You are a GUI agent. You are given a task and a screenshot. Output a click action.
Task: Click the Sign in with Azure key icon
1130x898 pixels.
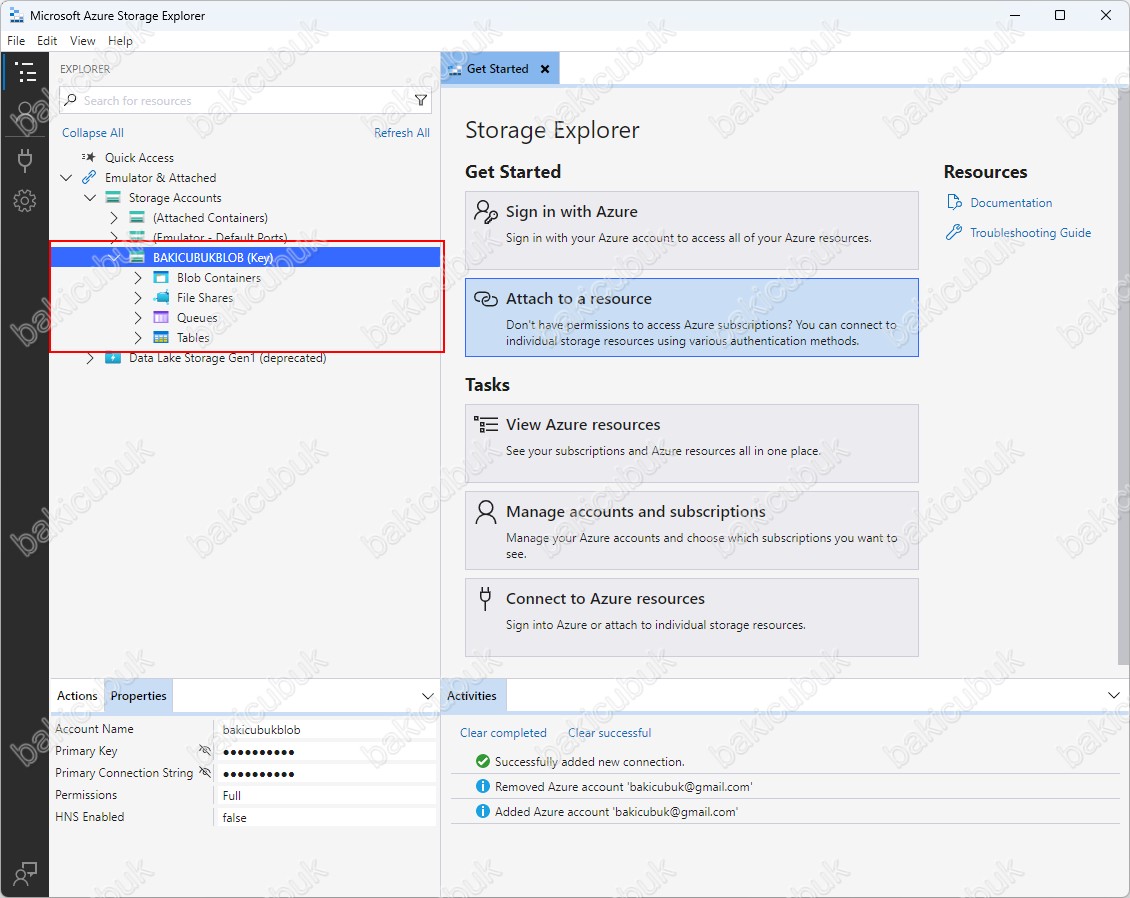click(486, 213)
